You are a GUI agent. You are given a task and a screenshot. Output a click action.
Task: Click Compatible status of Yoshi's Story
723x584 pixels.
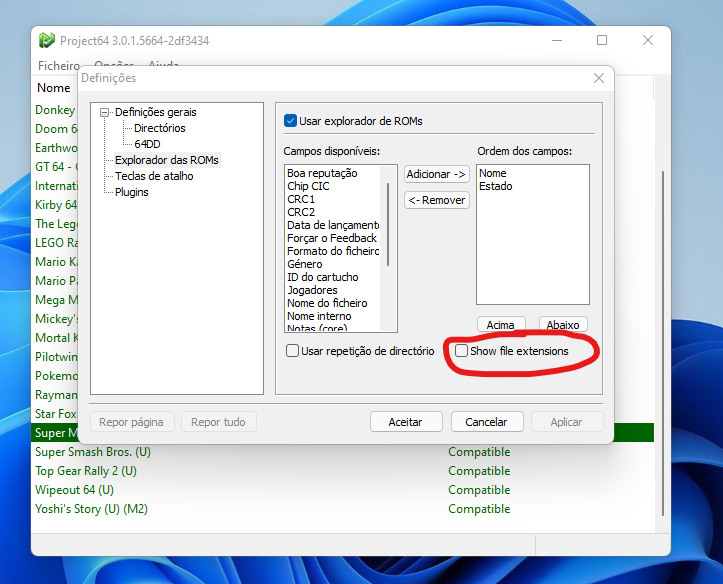tap(479, 509)
